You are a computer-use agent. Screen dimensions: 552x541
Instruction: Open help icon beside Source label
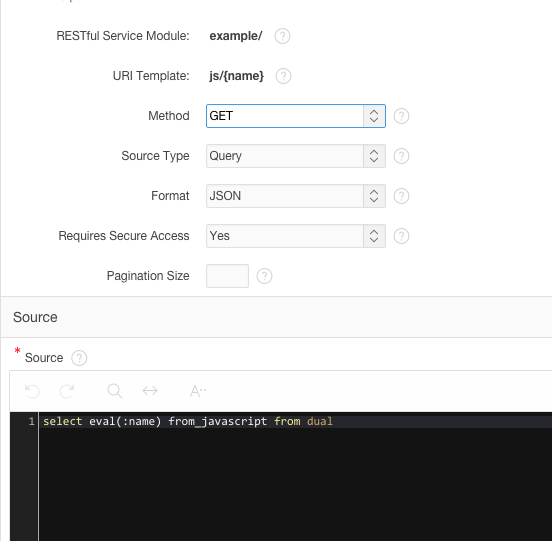79,358
